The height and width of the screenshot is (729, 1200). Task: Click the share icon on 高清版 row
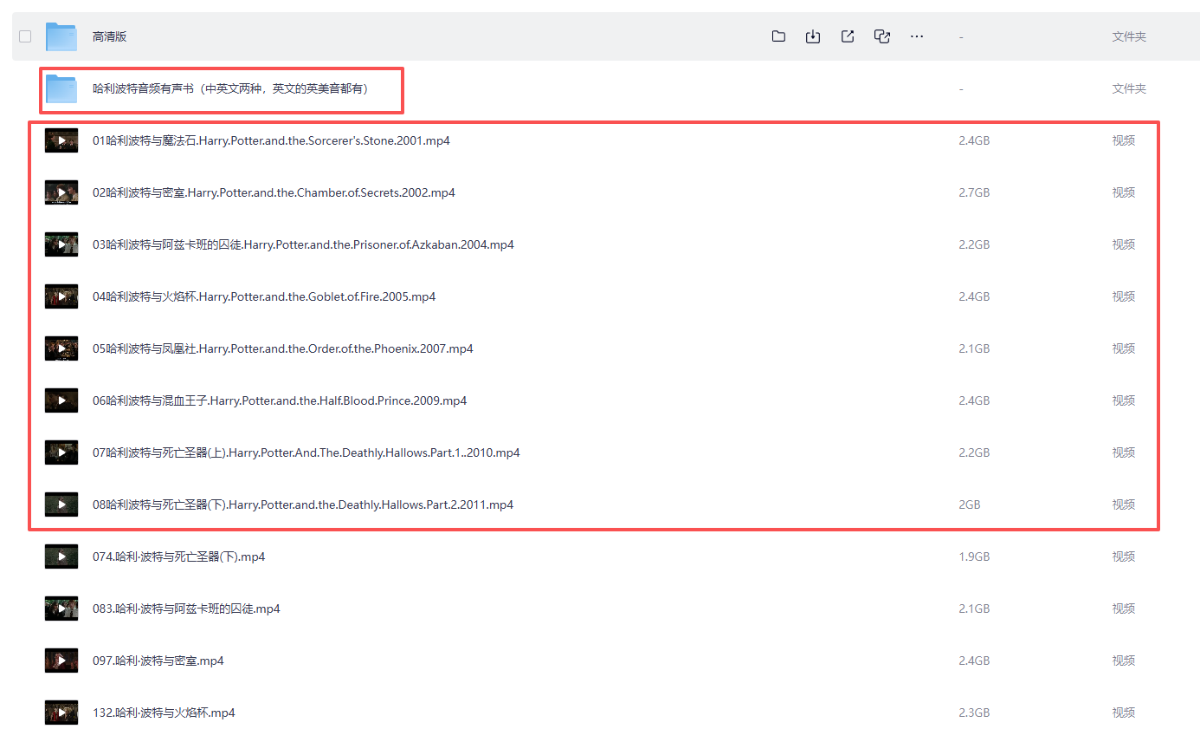847,37
